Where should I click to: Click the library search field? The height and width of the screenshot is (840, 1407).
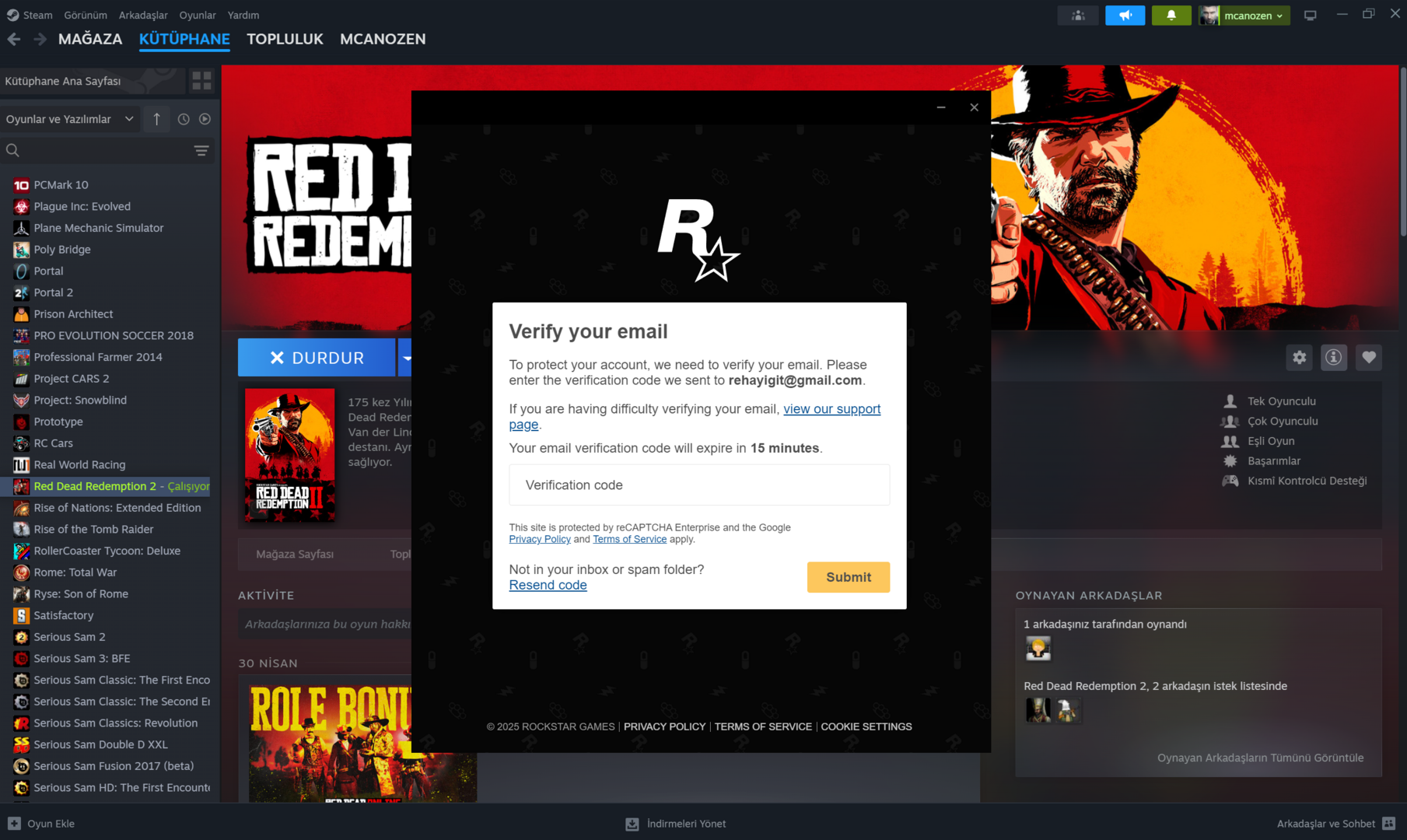(x=101, y=150)
